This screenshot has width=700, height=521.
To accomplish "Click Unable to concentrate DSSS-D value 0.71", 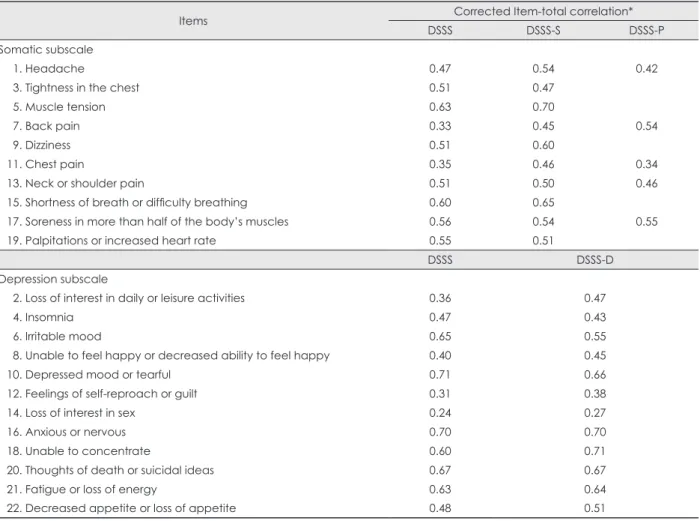I will point(594,451).
